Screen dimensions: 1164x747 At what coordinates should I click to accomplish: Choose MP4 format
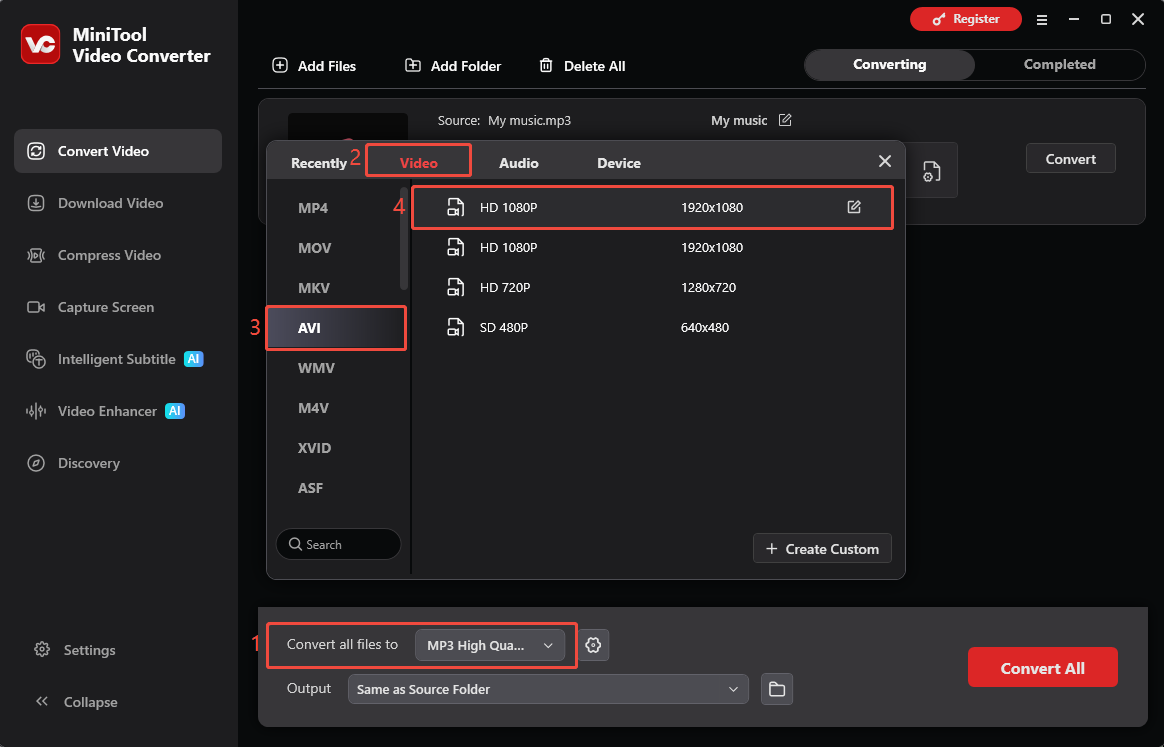pos(336,208)
